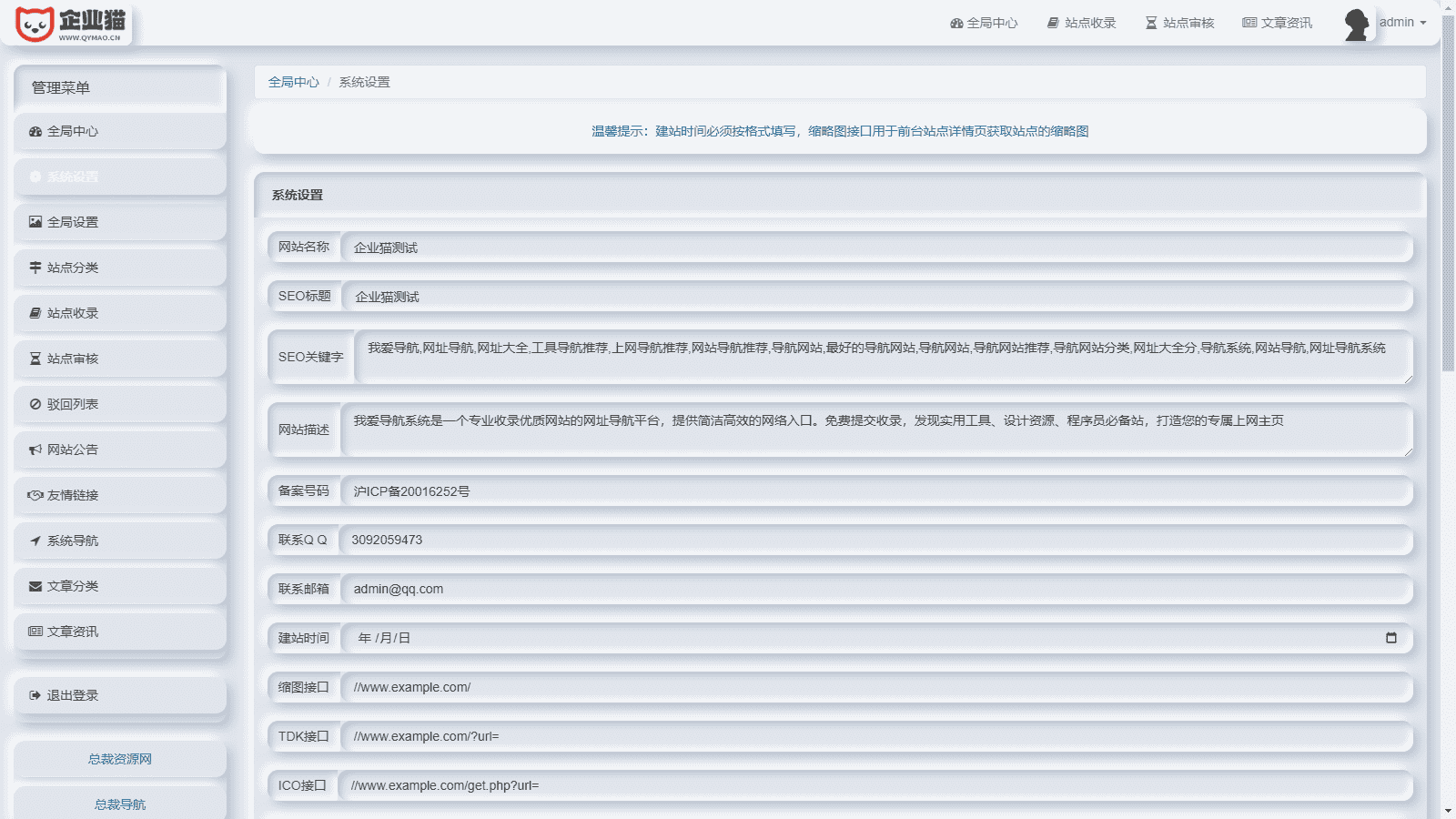This screenshot has height=819, width=1456.
Task: Click the picture icon next to 全局设置
Action: pos(35,222)
